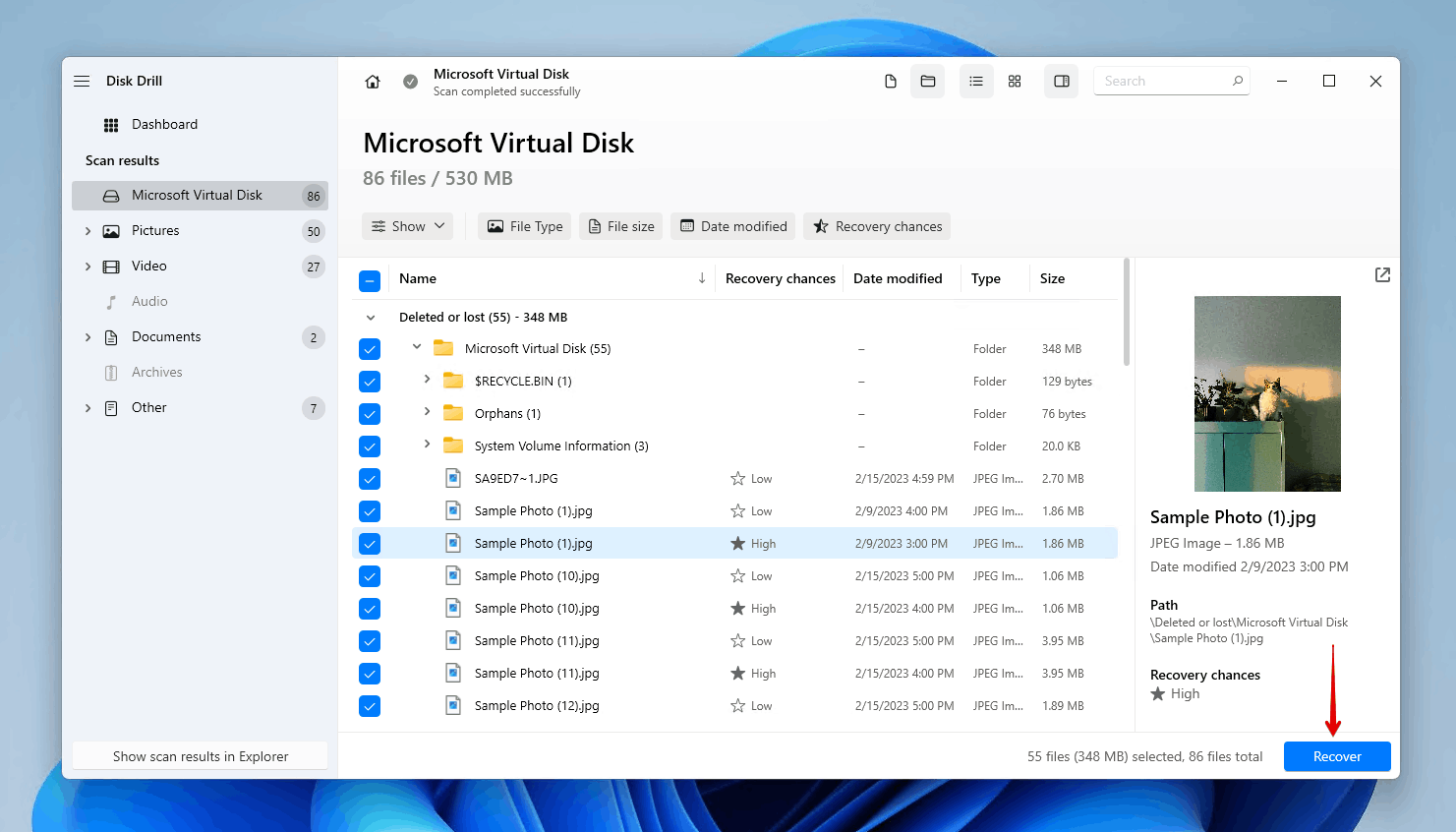Collapse the Deleted or lost group
This screenshot has height=832, width=1456.
click(371, 318)
